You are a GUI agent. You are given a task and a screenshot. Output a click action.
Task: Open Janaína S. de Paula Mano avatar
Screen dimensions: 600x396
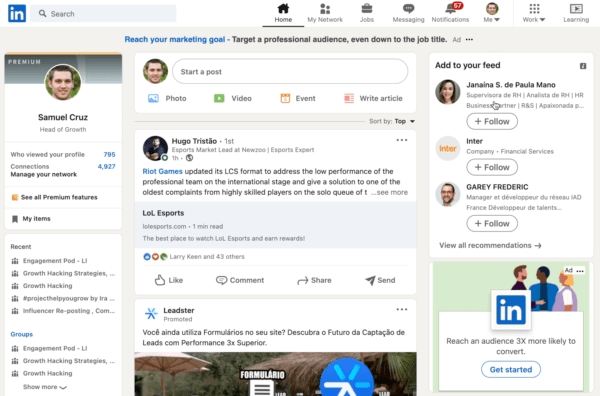(448, 92)
